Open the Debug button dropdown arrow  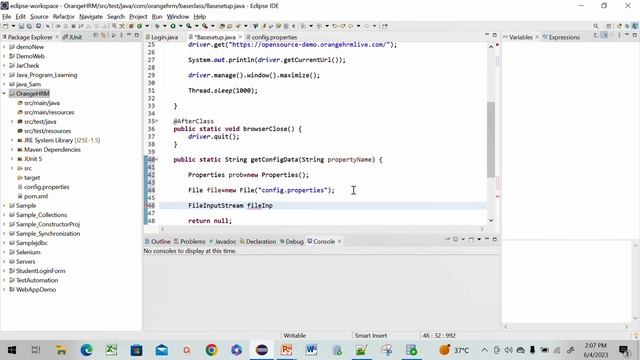[164, 26]
